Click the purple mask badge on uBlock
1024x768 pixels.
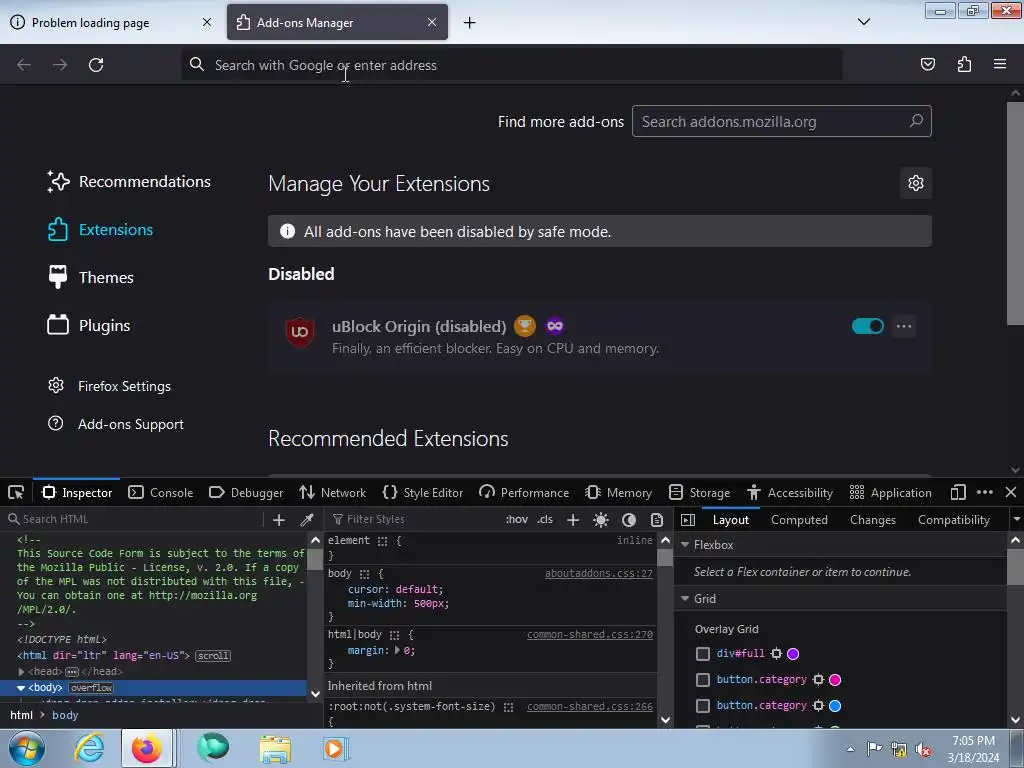[x=555, y=326]
